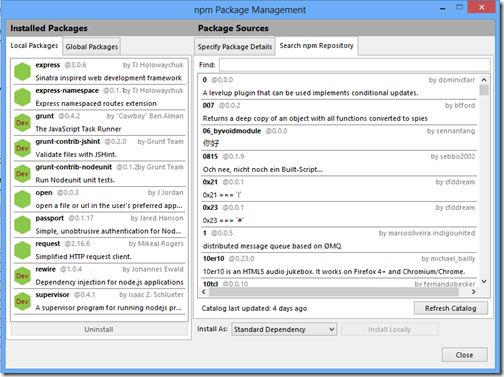Screen dimensions: 504x377
Task: Click 'Simplified HTTP request client.' description
Action: click(x=84, y=257)
